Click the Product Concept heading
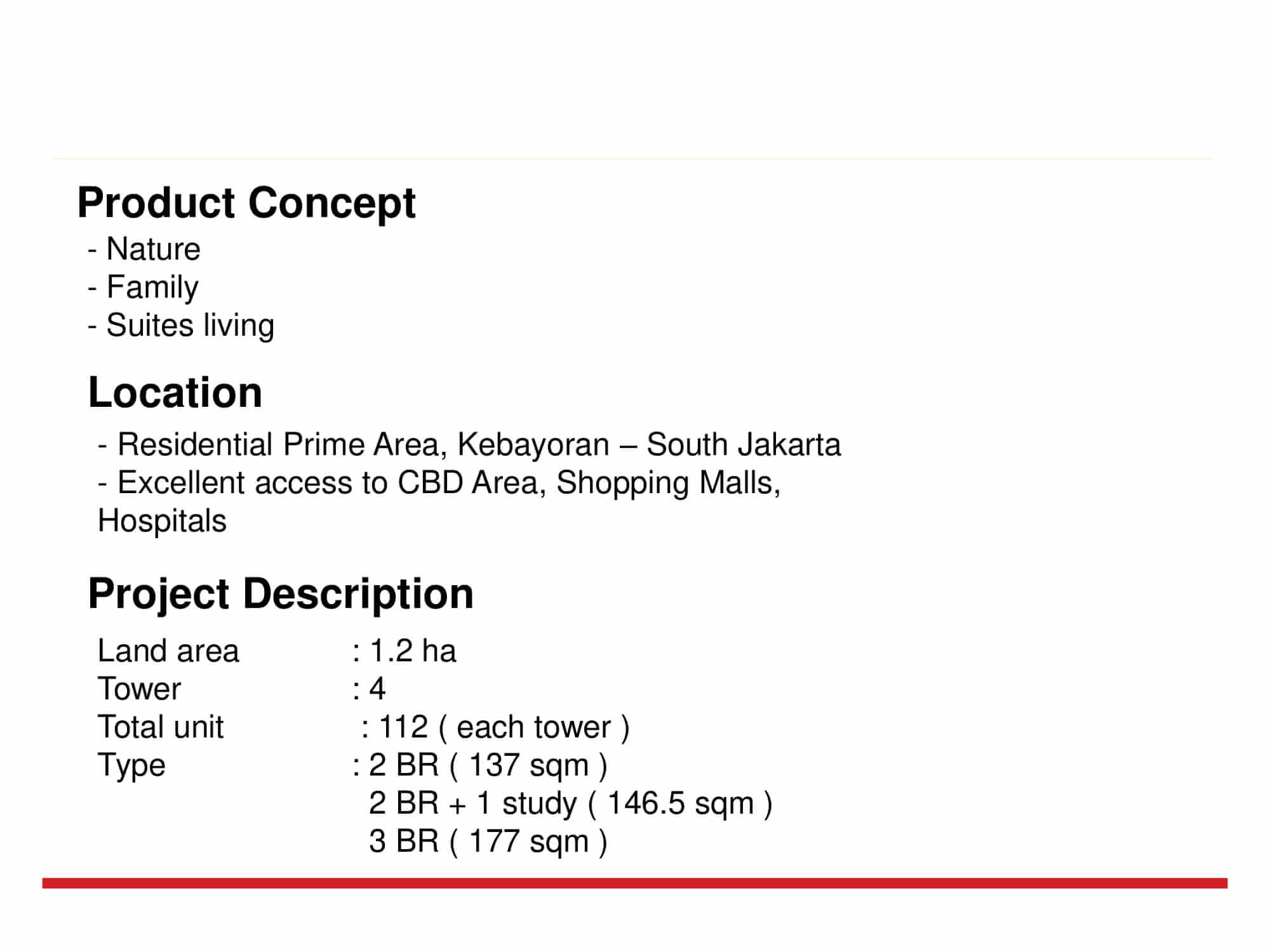Image resolution: width=1270 pixels, height=952 pixels. pyautogui.click(x=246, y=203)
